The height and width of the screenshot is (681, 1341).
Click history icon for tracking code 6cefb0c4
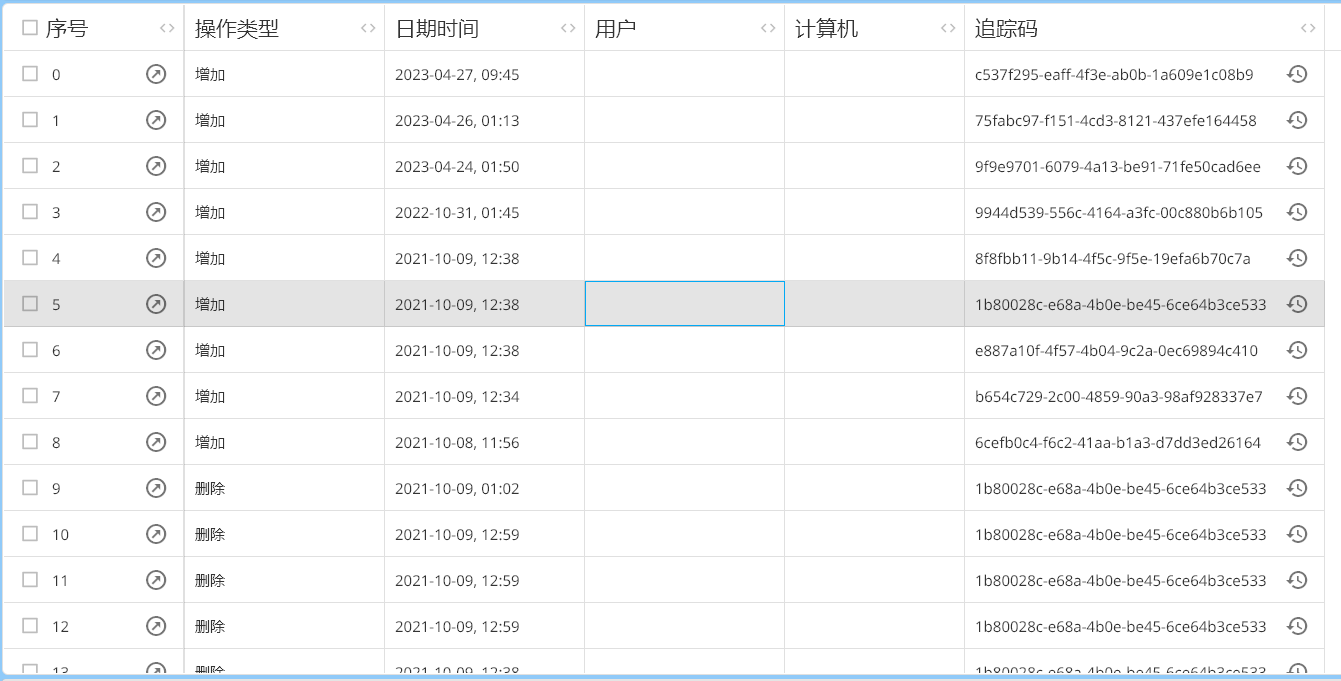tap(1297, 442)
